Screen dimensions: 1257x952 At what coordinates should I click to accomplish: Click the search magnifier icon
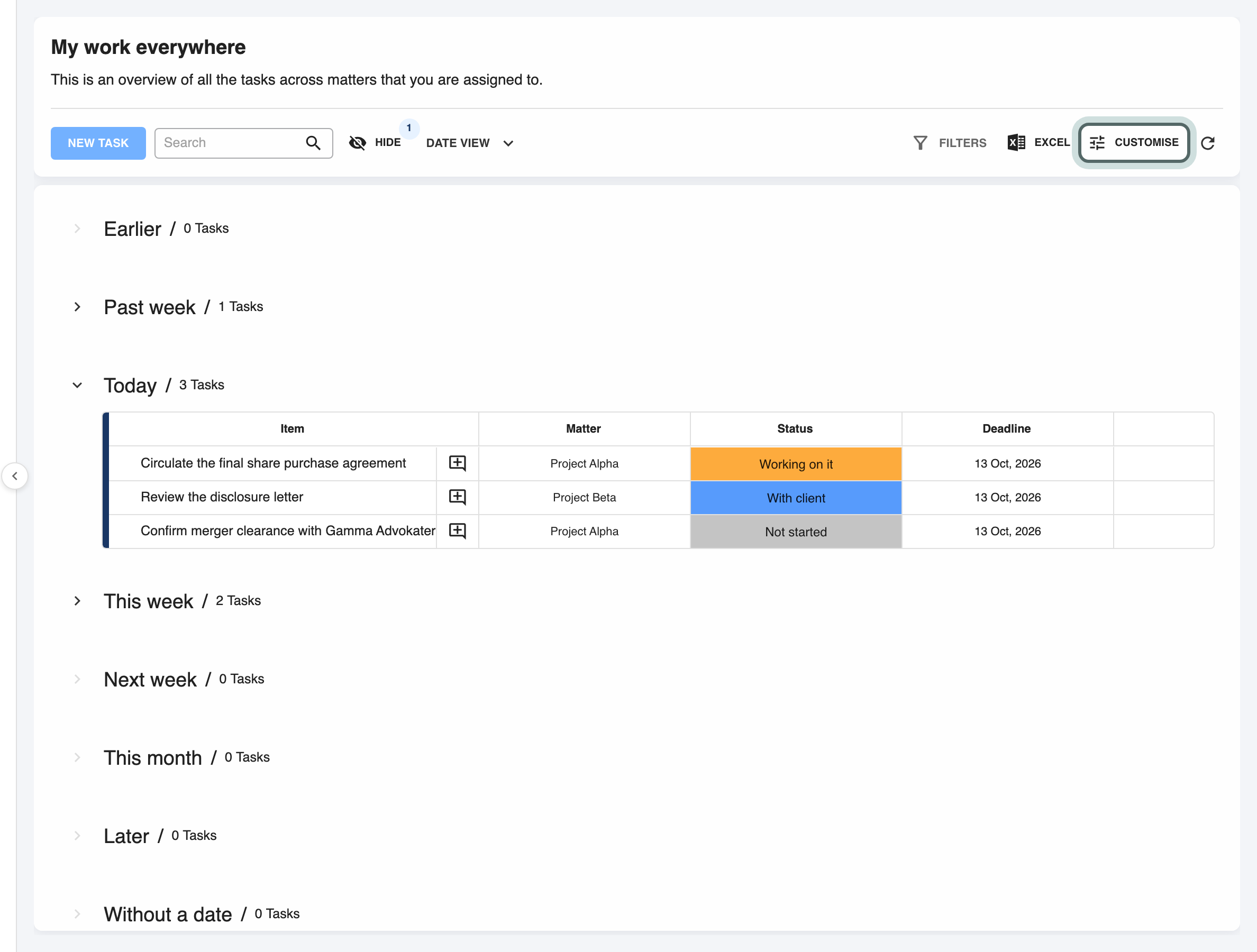(313, 143)
